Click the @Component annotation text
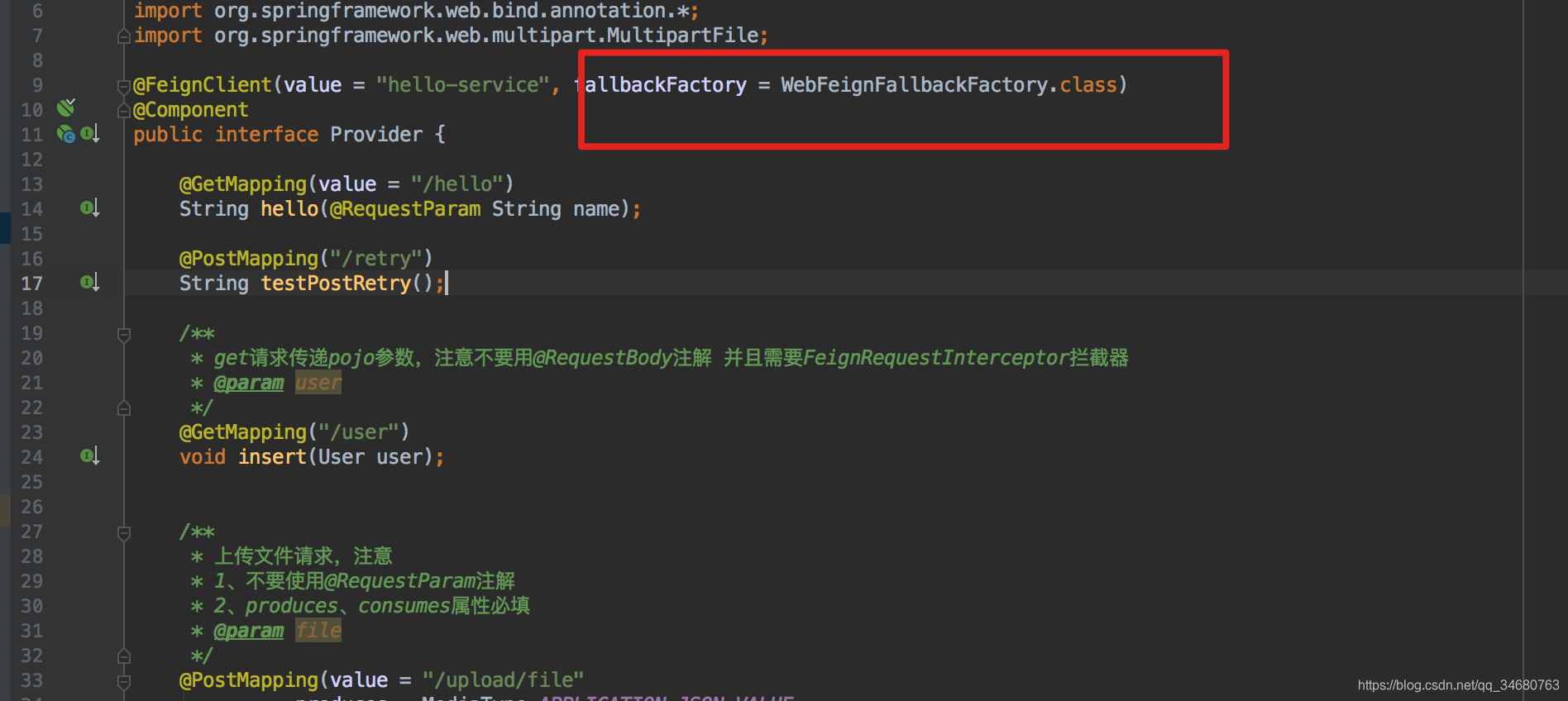This screenshot has width=1568, height=701. (x=191, y=110)
